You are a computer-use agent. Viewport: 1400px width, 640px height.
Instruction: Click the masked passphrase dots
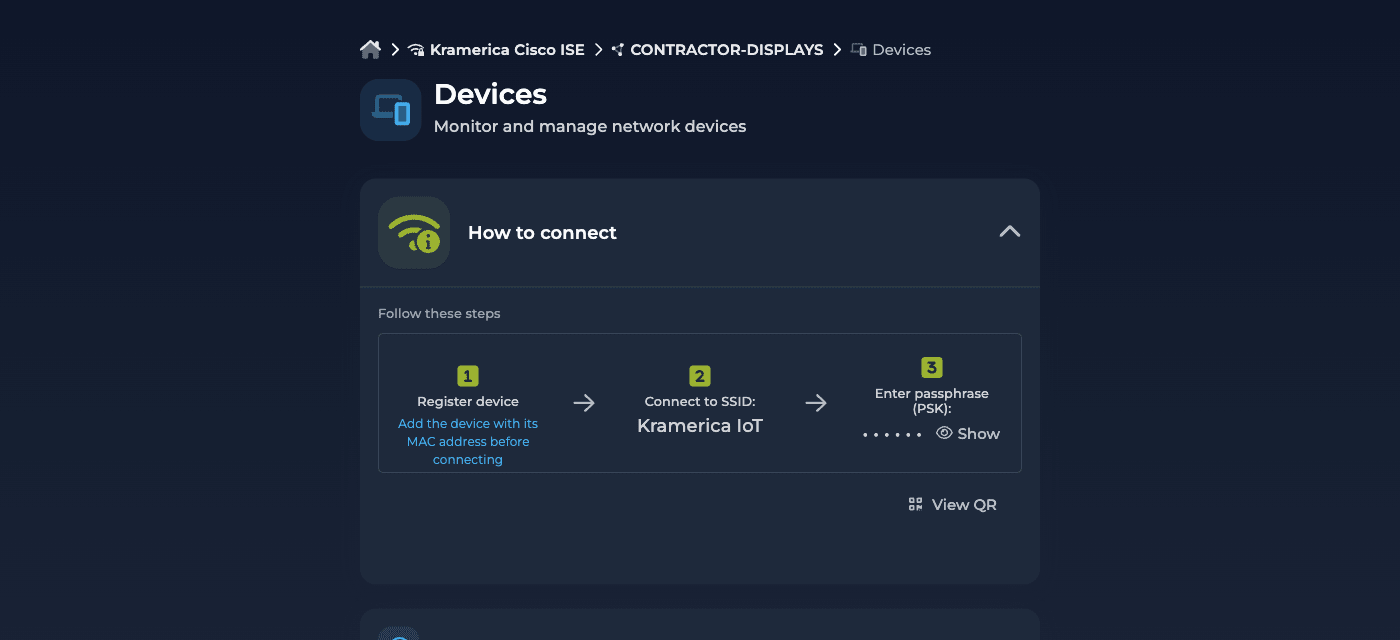892,435
